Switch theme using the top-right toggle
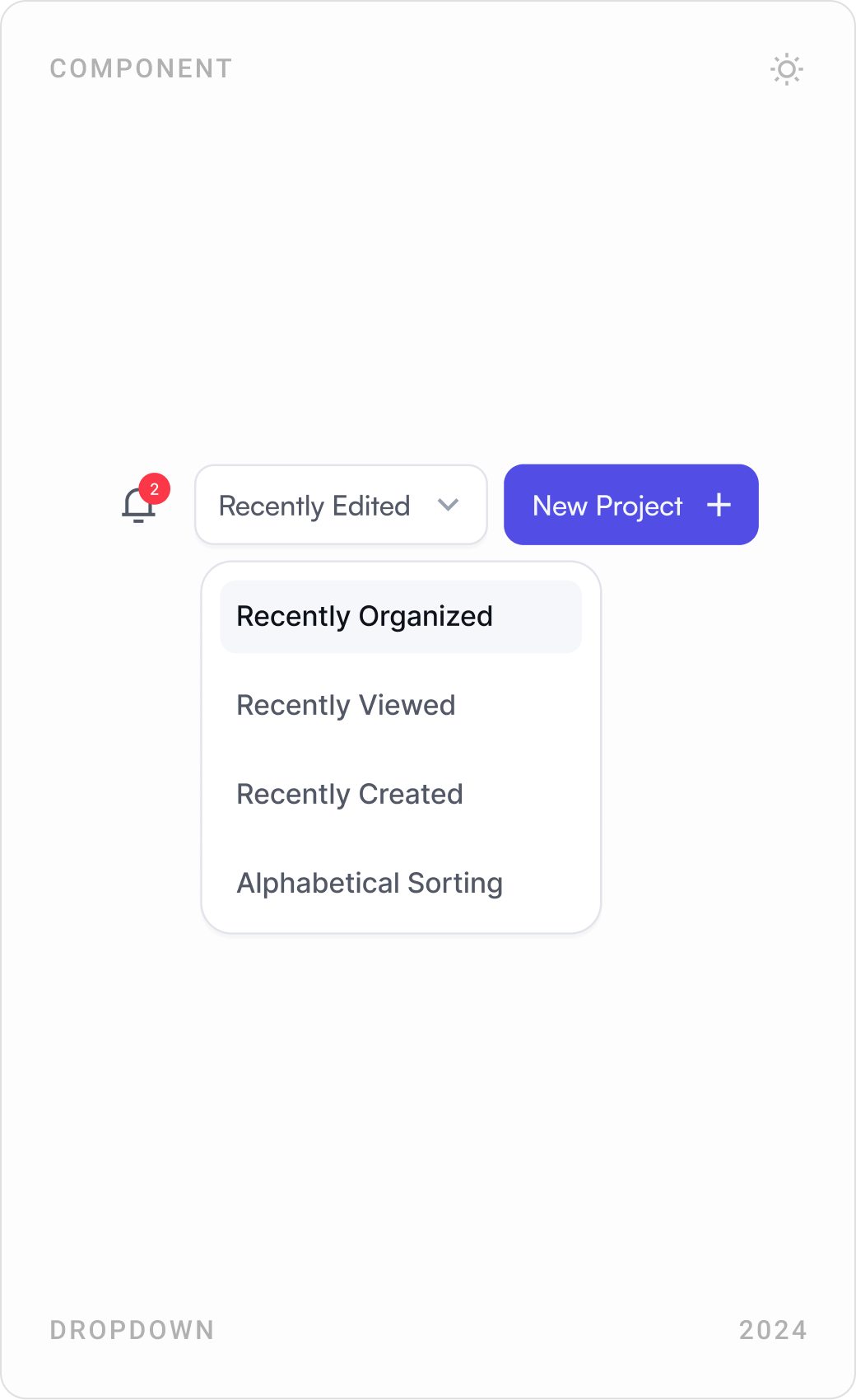 (787, 70)
